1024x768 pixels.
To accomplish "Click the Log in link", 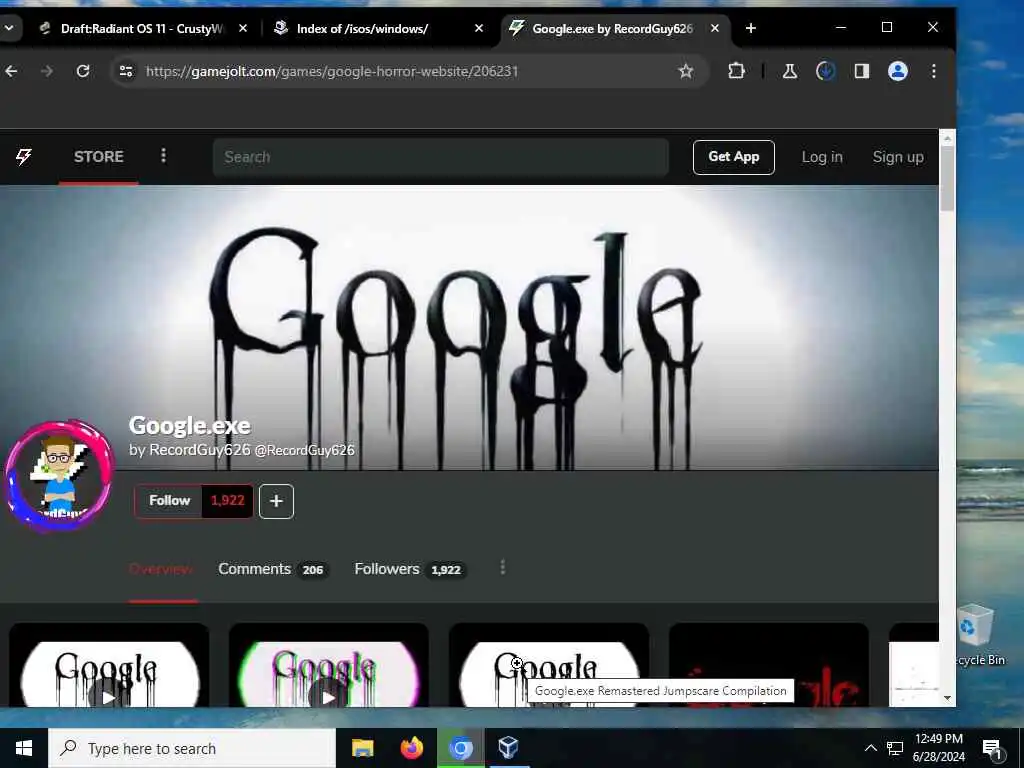I will click(x=822, y=157).
